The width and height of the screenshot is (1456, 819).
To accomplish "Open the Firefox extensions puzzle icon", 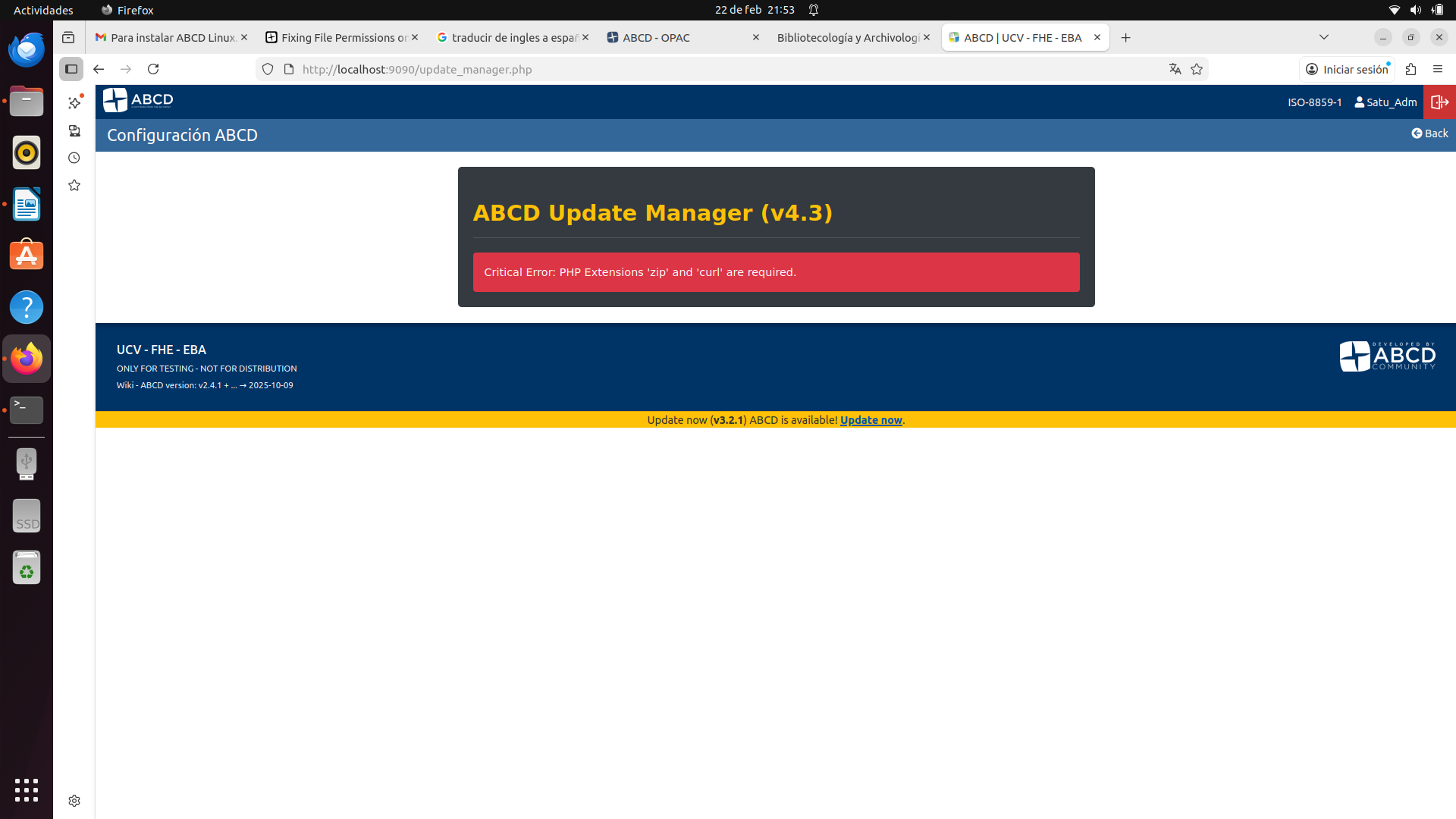I will point(1410,69).
